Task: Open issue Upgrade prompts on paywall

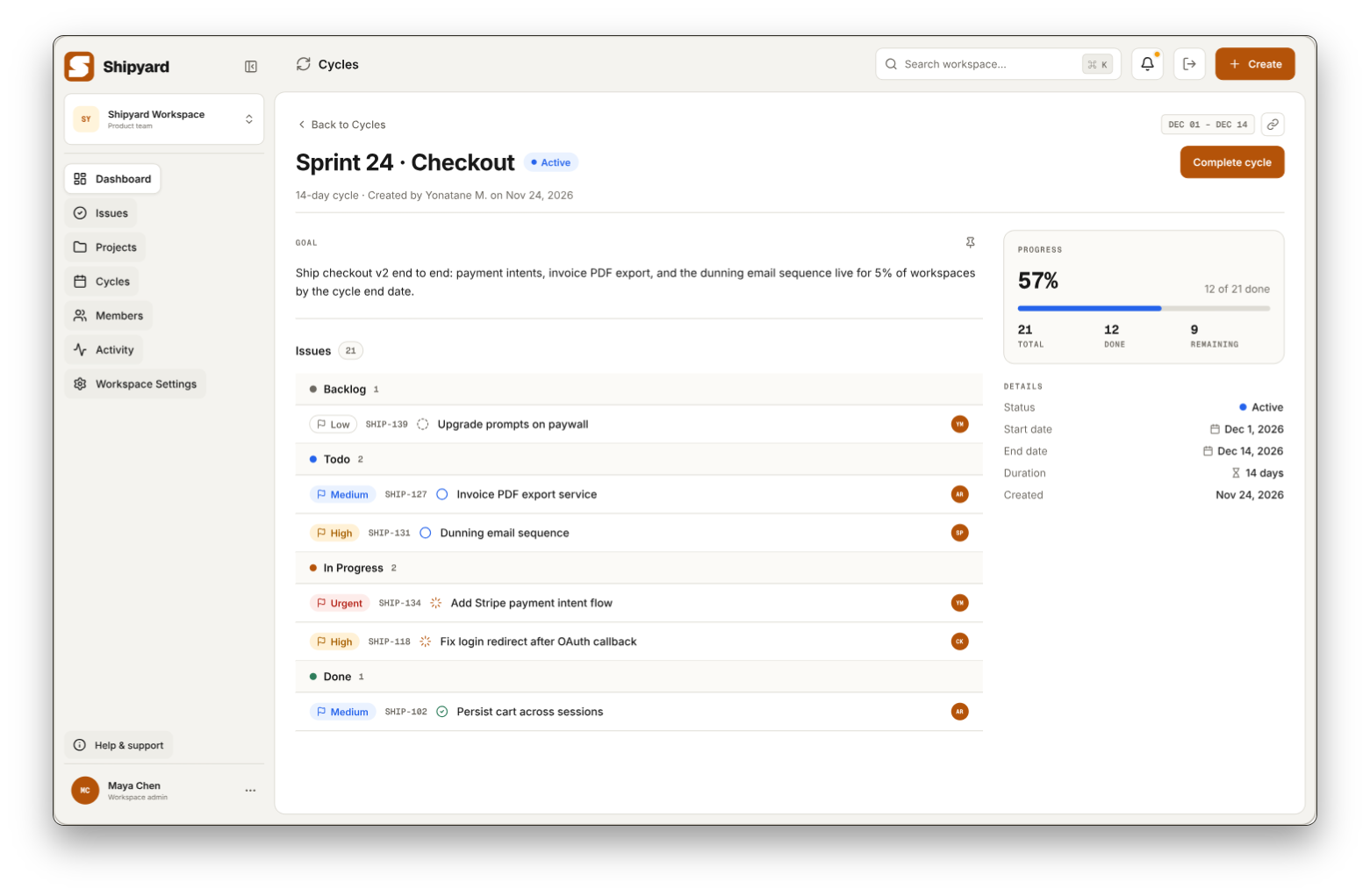Action: [x=513, y=425]
